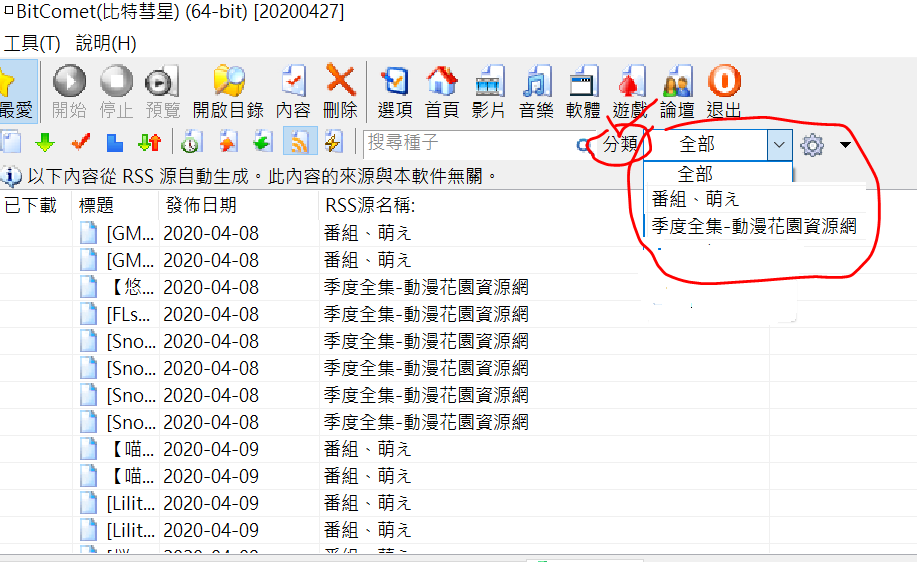
Task: Open the 論壇 forum section
Action: pos(677,91)
